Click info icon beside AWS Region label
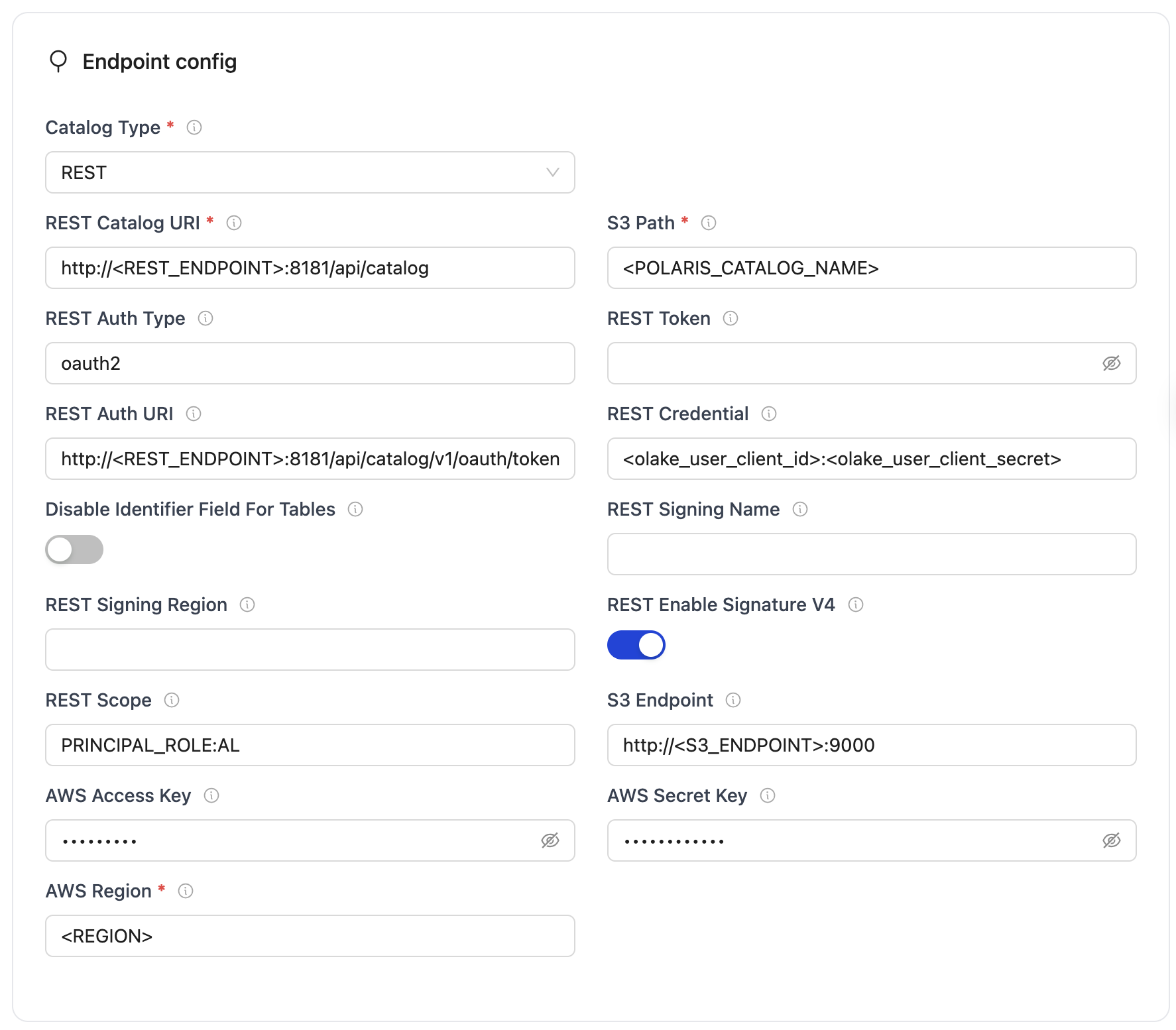This screenshot has height=1030, width=1176. (x=186, y=891)
